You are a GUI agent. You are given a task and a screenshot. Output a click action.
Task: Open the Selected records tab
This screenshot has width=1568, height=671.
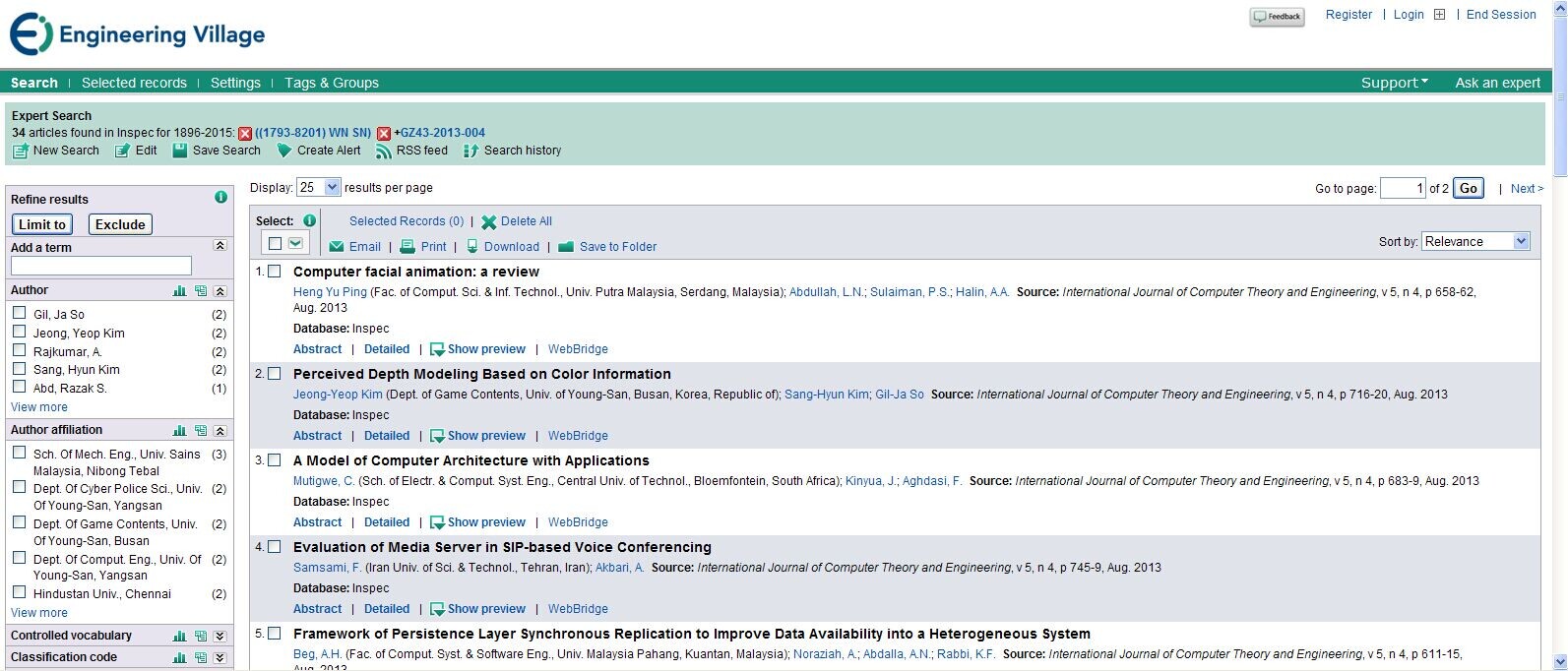(134, 83)
